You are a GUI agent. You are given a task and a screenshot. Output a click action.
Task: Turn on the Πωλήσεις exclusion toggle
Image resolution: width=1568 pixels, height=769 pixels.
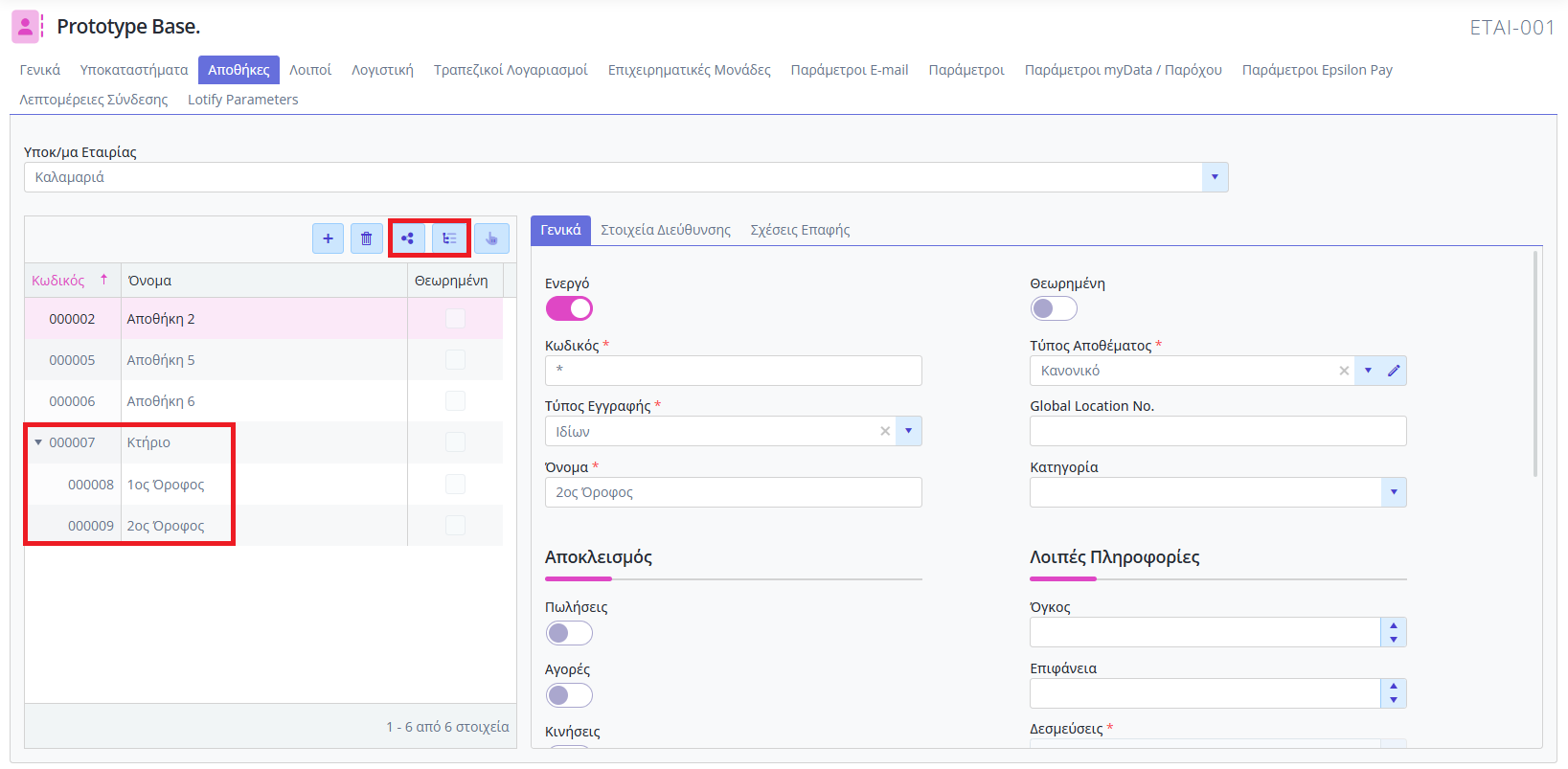569,633
